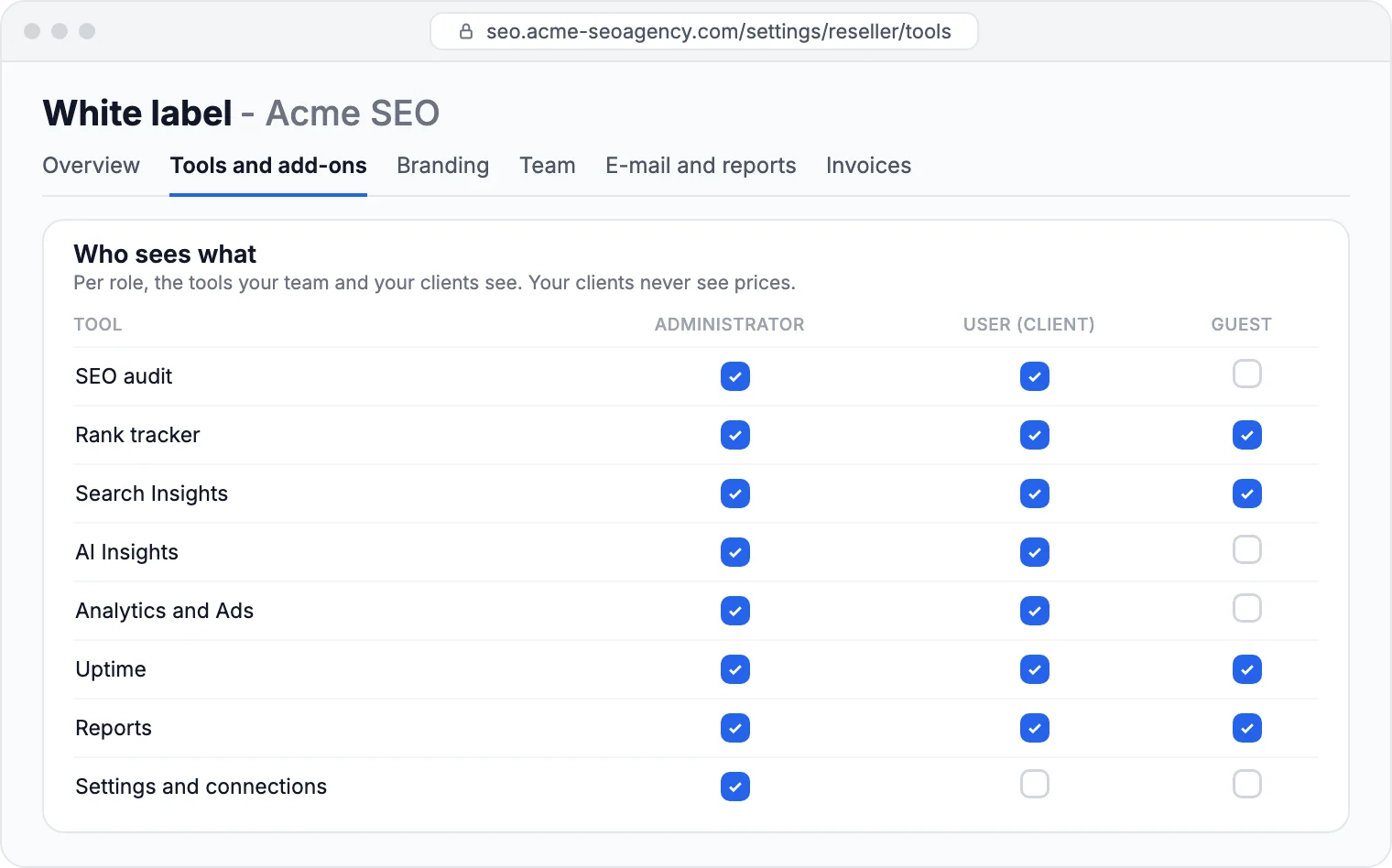Disable Reports for Guest
This screenshot has height=868, width=1392.
1247,728
